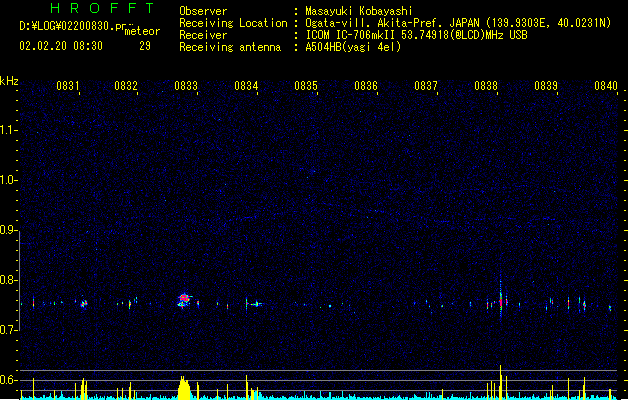
Task: Click the 0832 time marker
Action: coord(126,86)
